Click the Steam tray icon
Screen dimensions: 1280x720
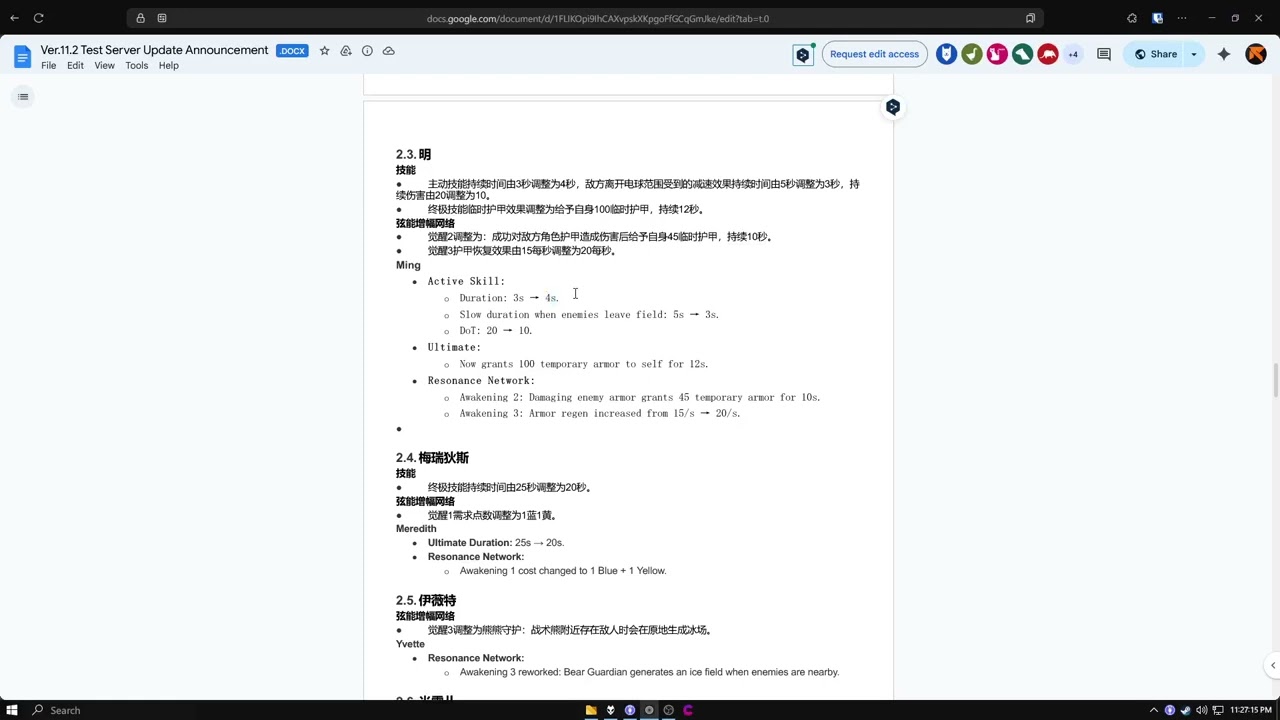click(1185, 710)
